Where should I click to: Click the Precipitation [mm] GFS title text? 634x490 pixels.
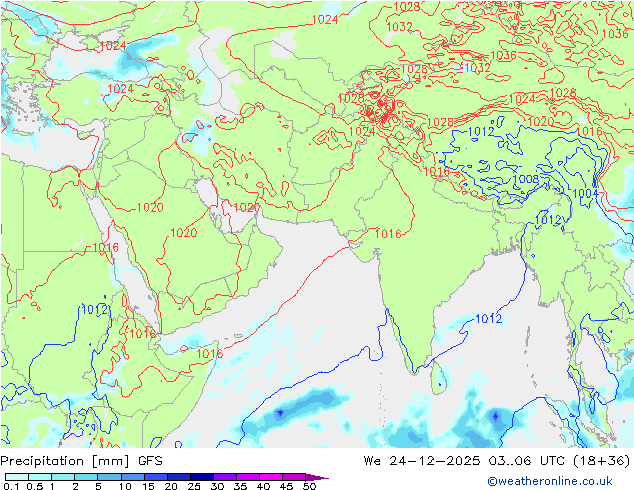point(81,461)
